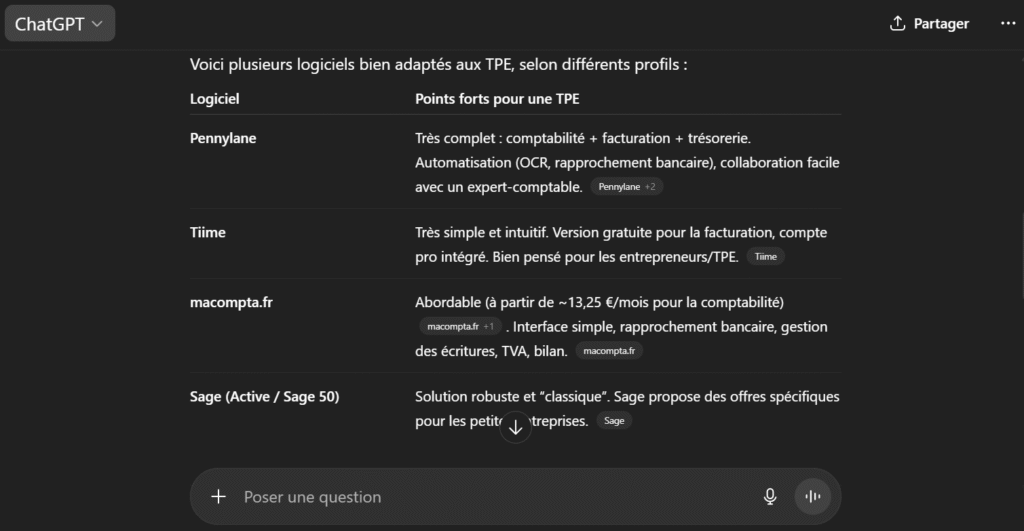
Task: Select the Pennylane row name
Action: pyautogui.click(x=223, y=139)
